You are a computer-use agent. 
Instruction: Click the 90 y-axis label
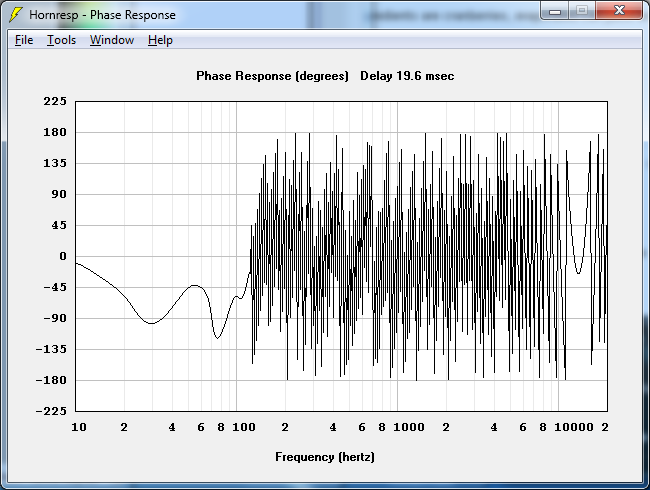click(x=59, y=194)
